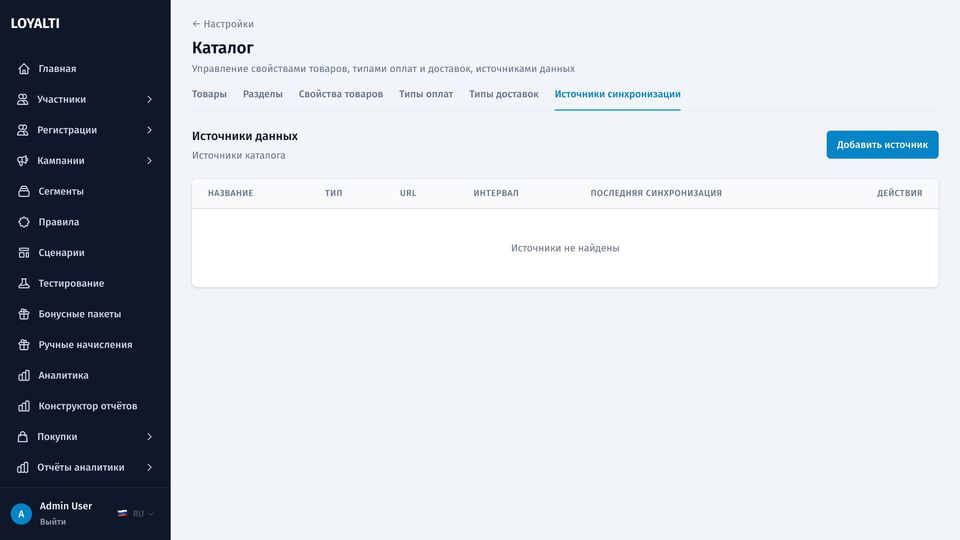The height and width of the screenshot is (540, 960).
Task: Click the Каталог page heading
Action: pos(223,48)
